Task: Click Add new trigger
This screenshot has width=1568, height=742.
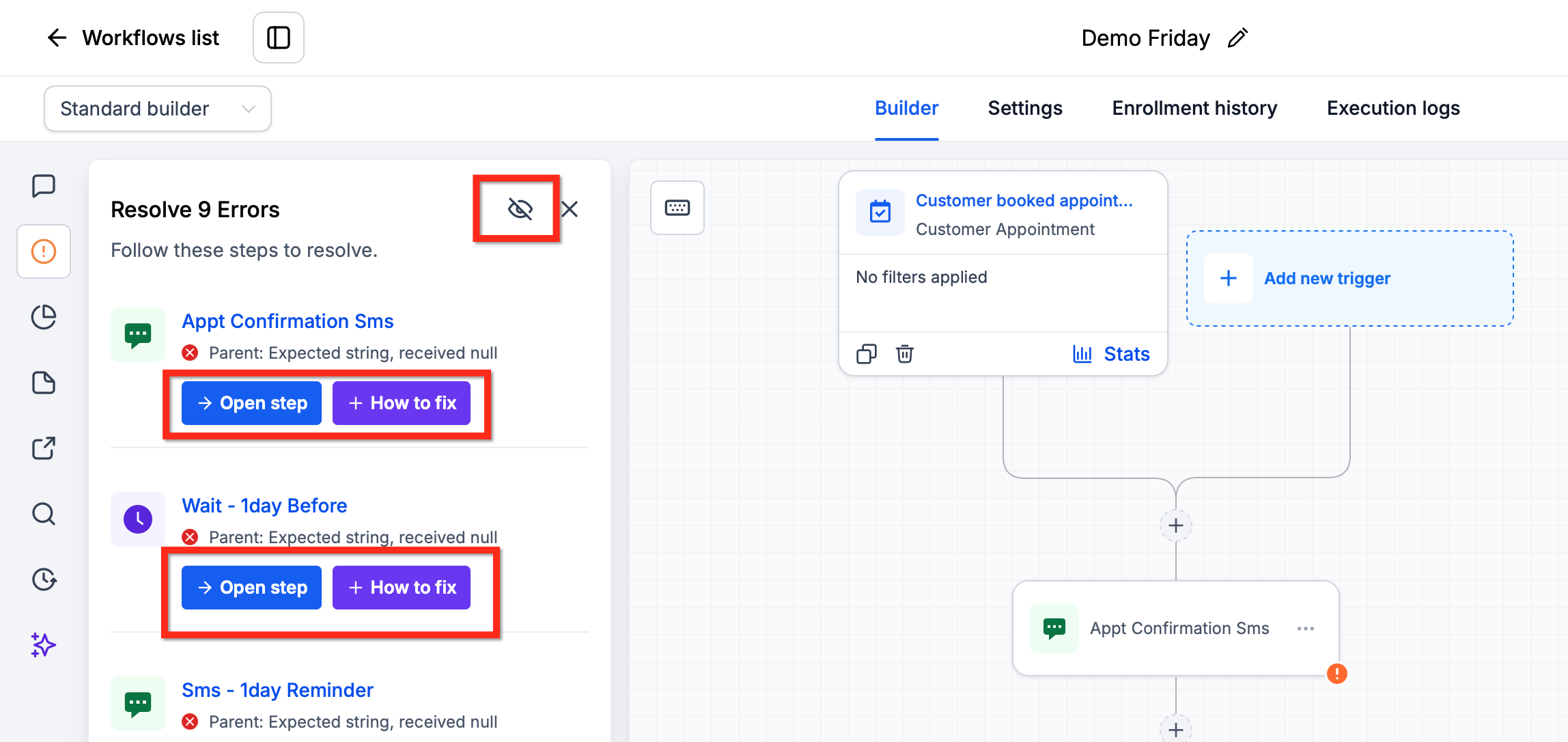Action: [x=1350, y=278]
